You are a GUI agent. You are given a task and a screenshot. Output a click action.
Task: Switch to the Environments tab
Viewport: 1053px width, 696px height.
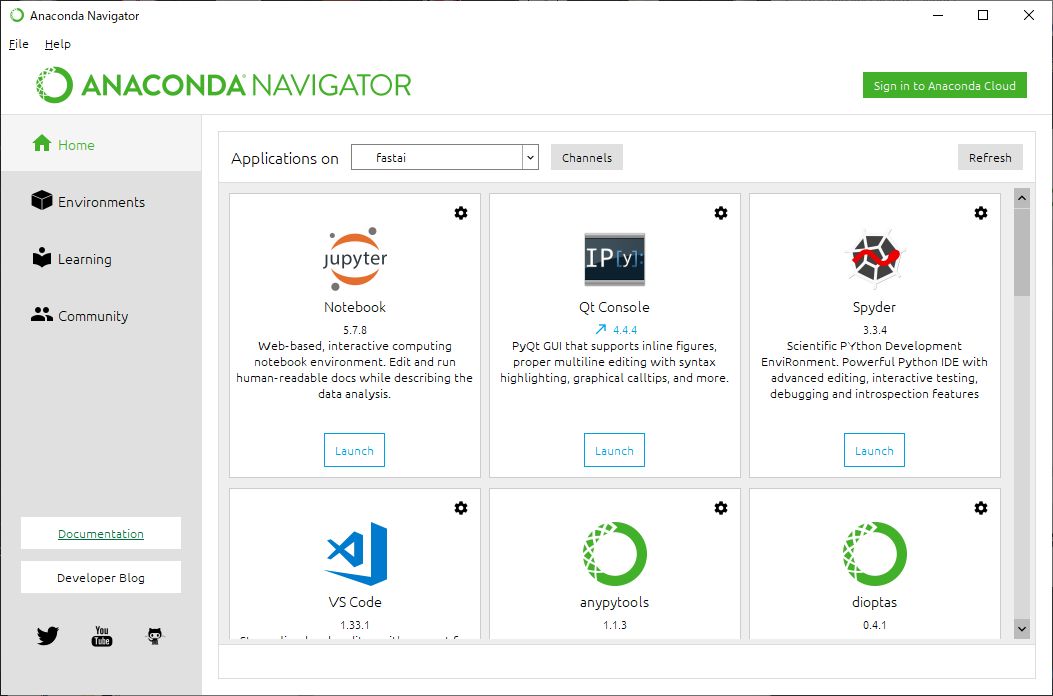101,201
